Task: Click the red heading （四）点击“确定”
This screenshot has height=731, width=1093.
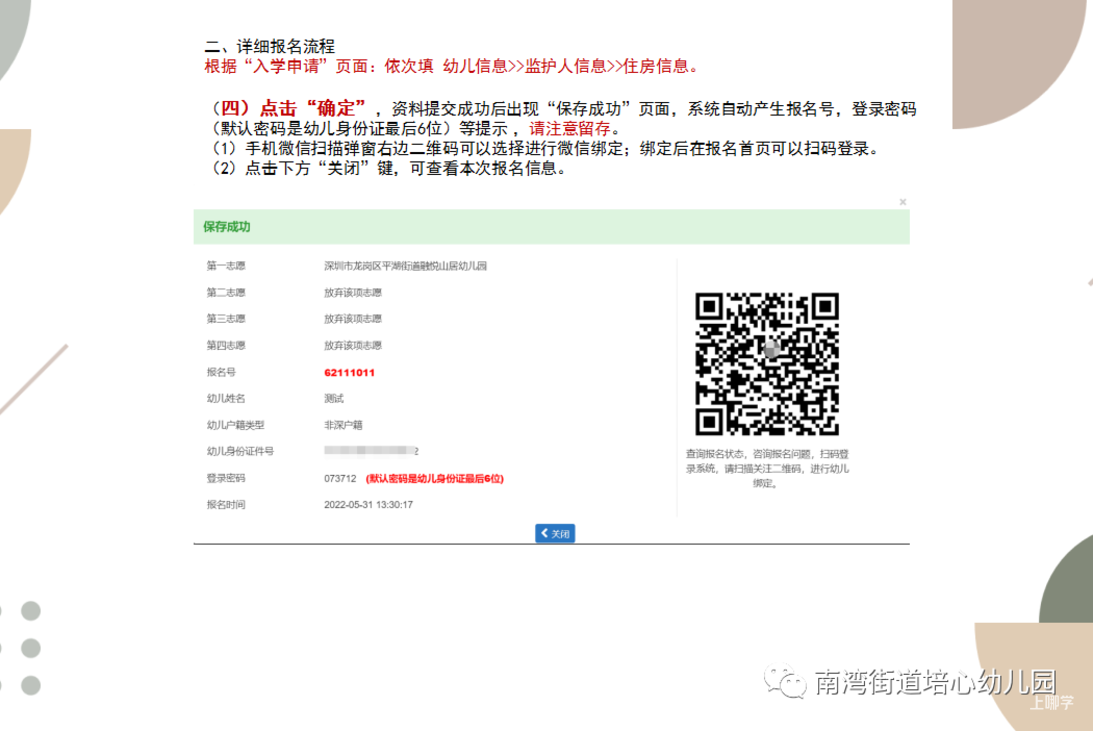Action: click(289, 109)
